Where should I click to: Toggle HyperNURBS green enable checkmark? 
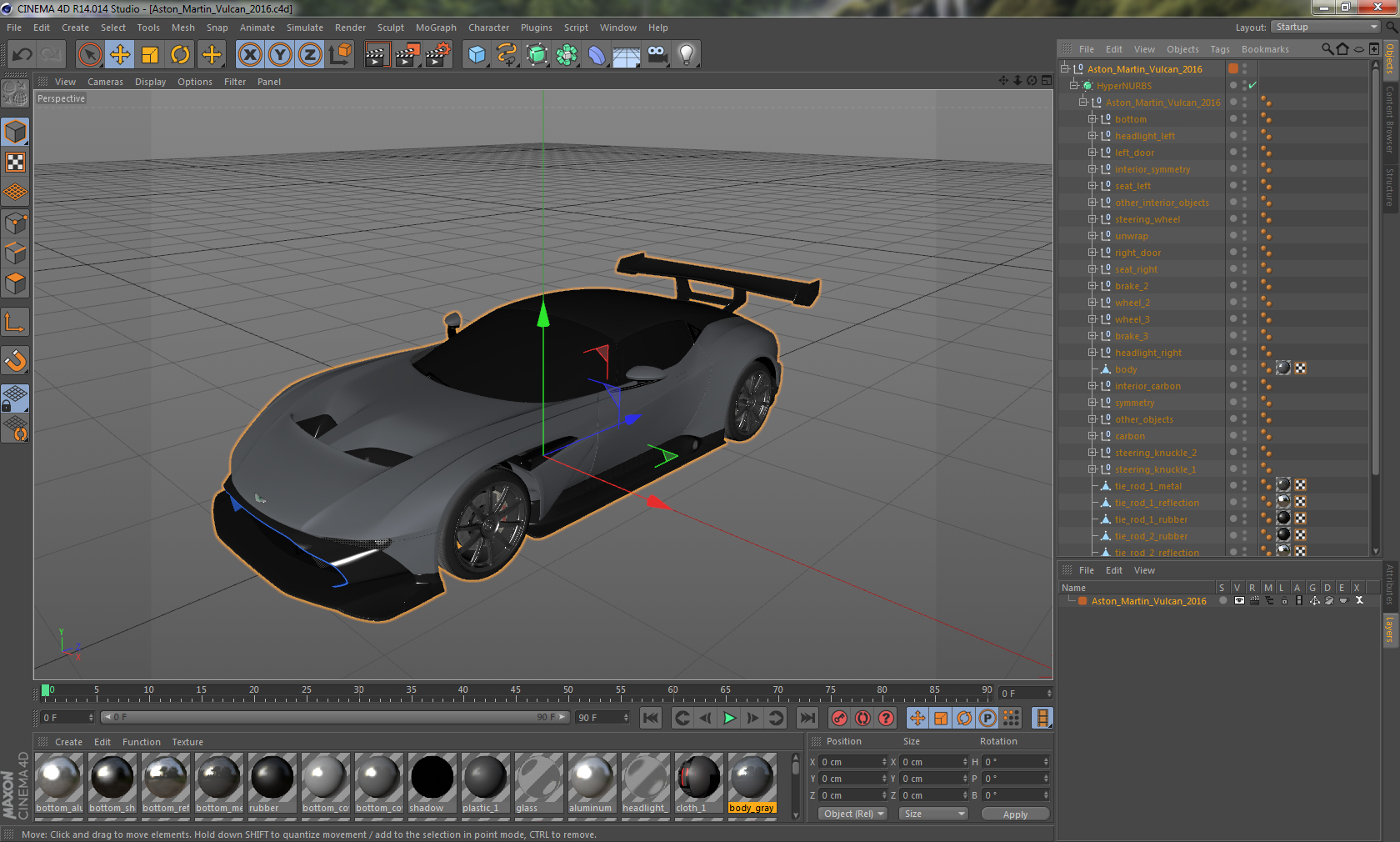tap(1252, 86)
